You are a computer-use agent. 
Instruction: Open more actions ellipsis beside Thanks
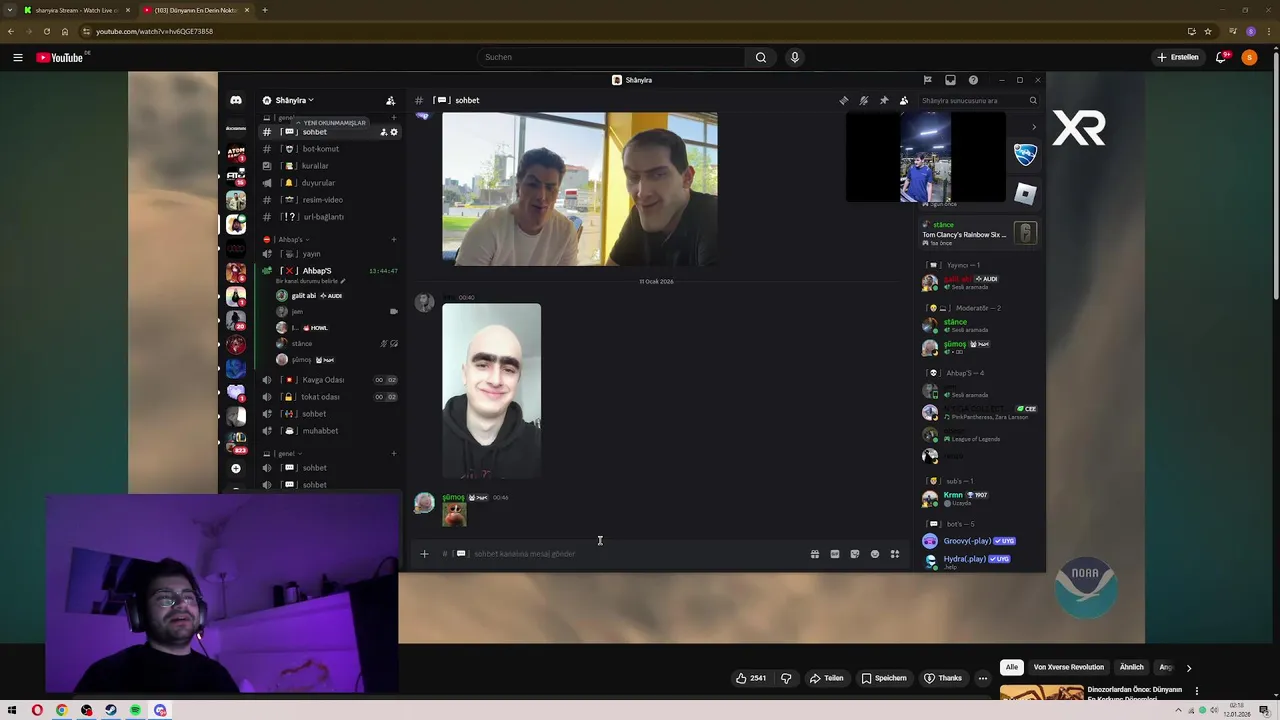click(x=983, y=678)
